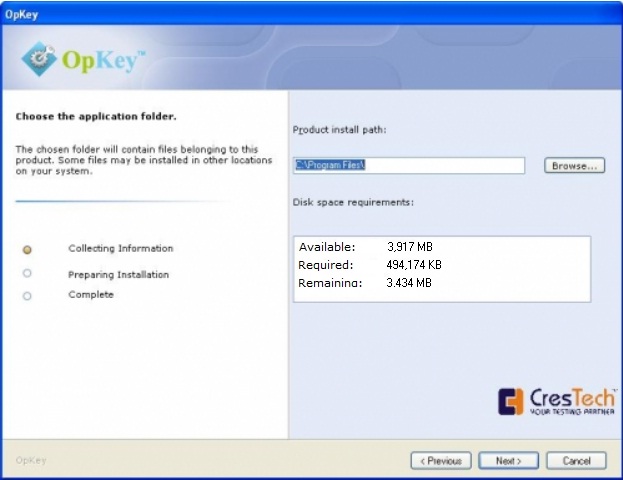Return with the Previous button
This screenshot has height=480, width=623.
(x=441, y=461)
